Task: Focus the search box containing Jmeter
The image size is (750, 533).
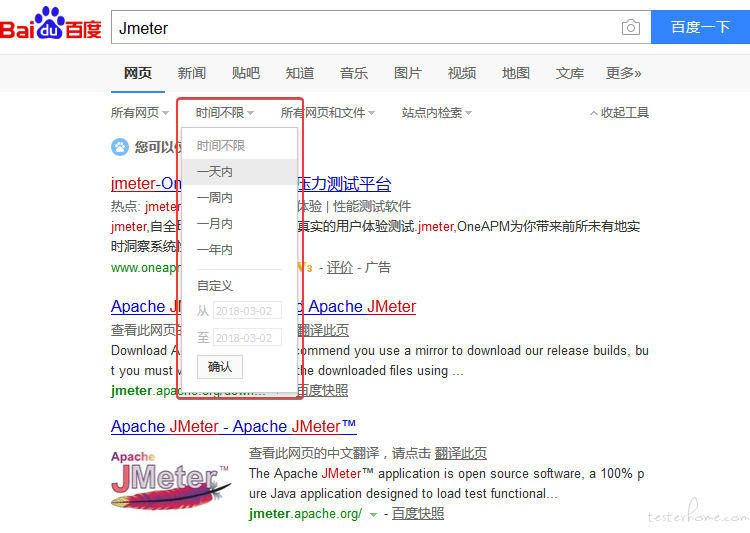Action: [x=381, y=27]
